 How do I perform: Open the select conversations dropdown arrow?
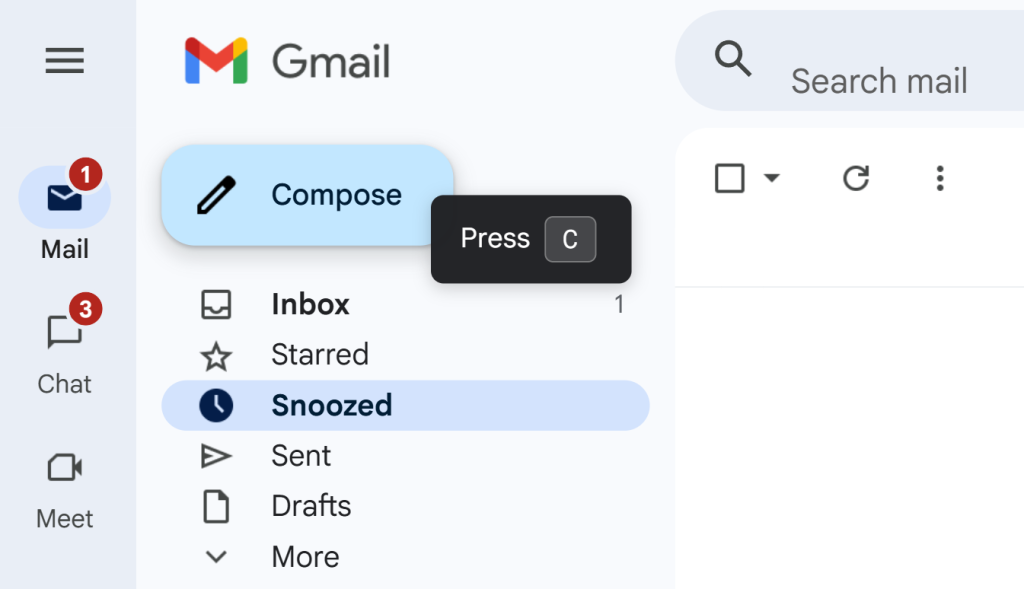[x=770, y=178]
